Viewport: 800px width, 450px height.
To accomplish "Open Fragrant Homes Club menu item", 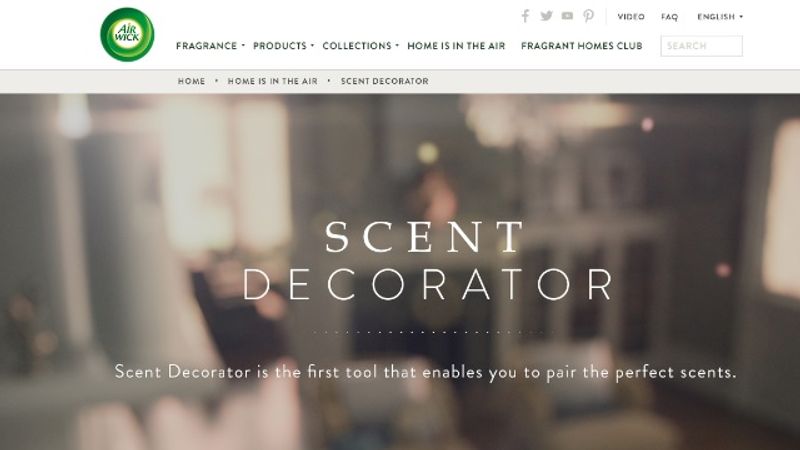I will [x=582, y=46].
